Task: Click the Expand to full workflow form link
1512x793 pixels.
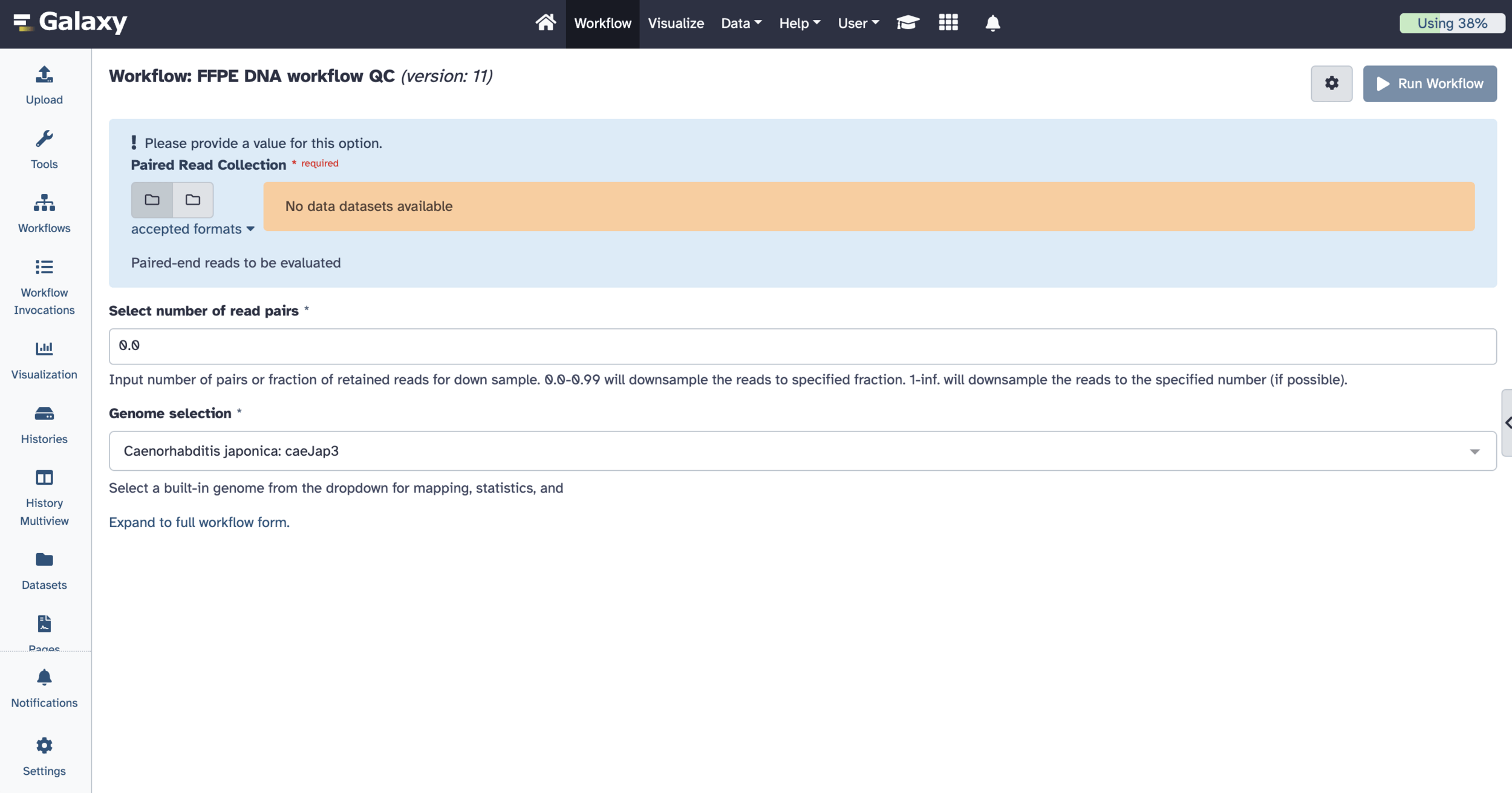Action: click(199, 522)
